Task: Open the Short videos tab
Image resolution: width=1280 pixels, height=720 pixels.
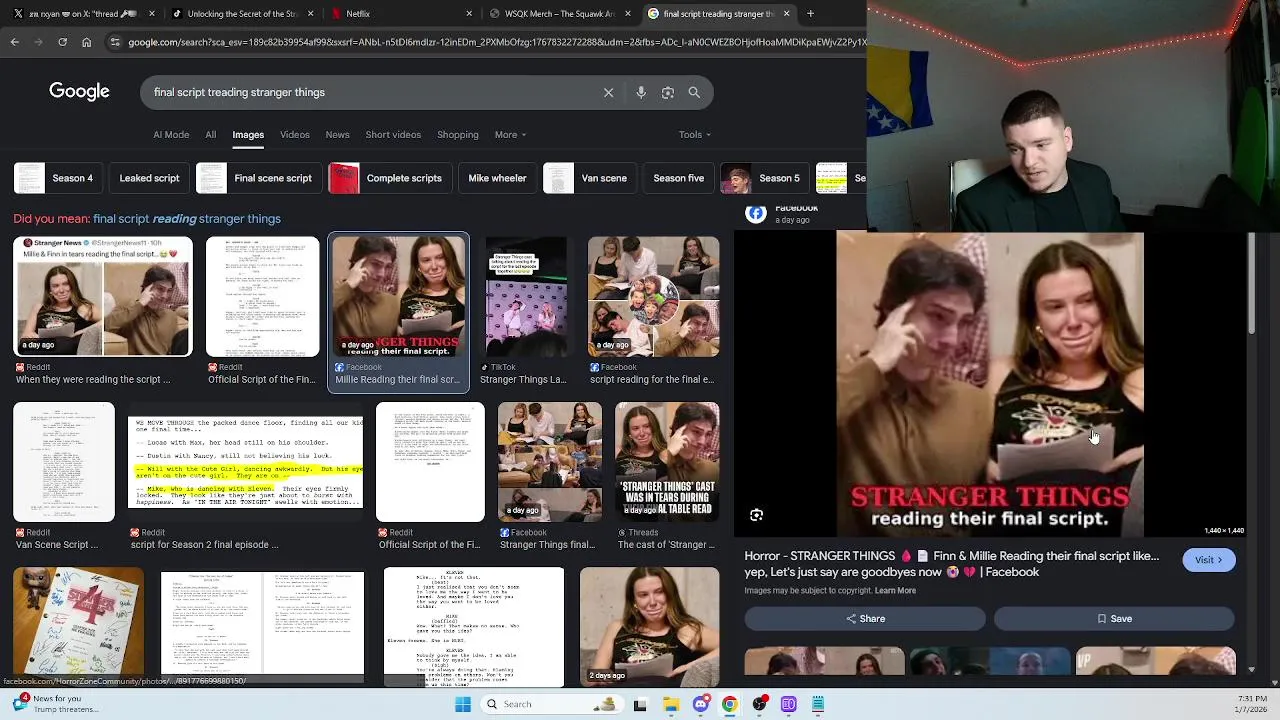Action: pyautogui.click(x=393, y=135)
